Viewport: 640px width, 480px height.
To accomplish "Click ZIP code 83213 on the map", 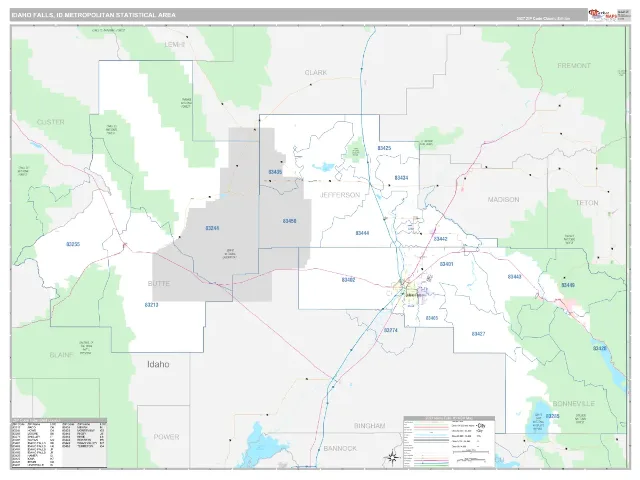I will click(x=151, y=305).
